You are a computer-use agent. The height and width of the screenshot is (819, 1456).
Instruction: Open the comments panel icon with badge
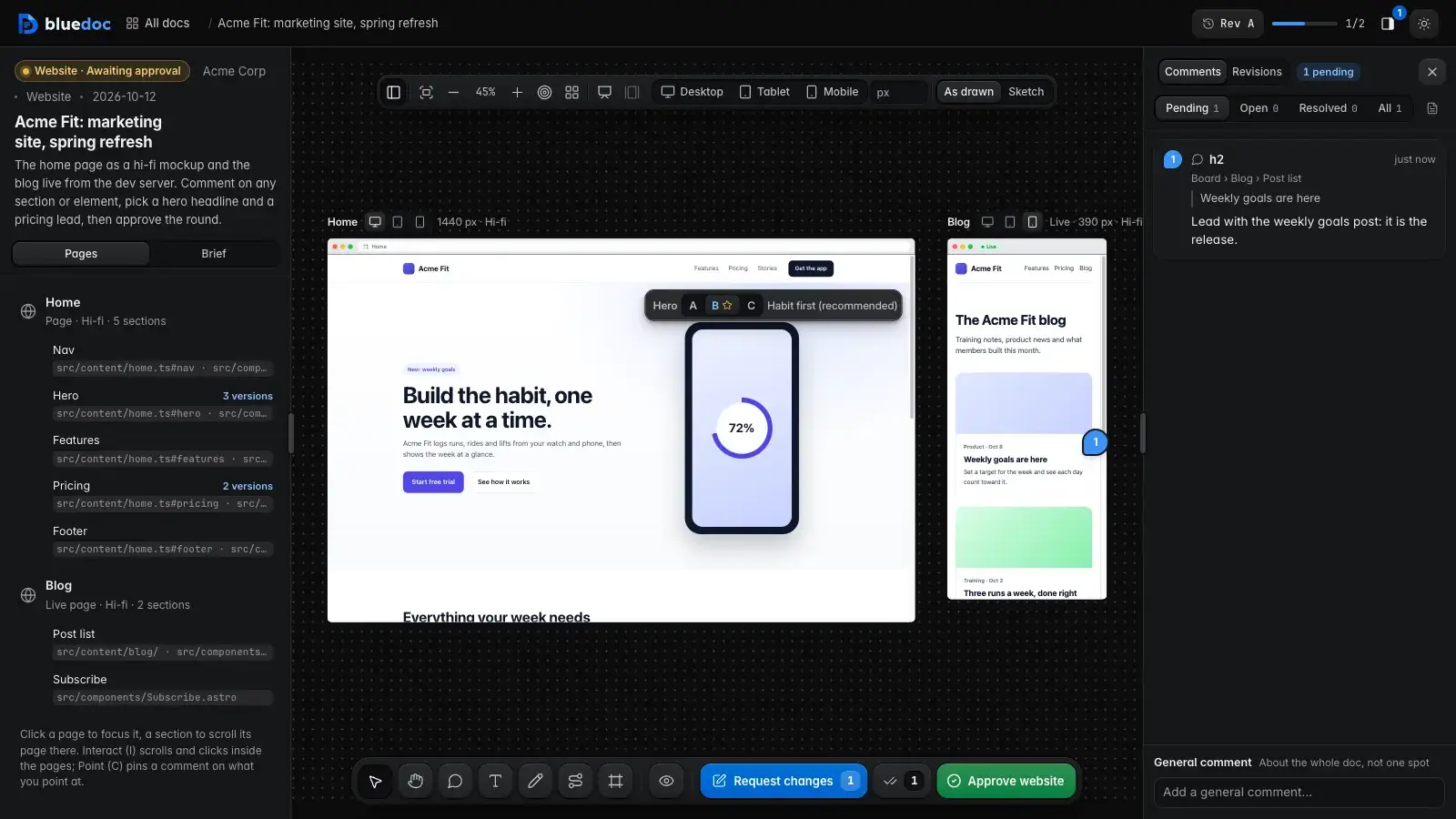(x=1389, y=24)
